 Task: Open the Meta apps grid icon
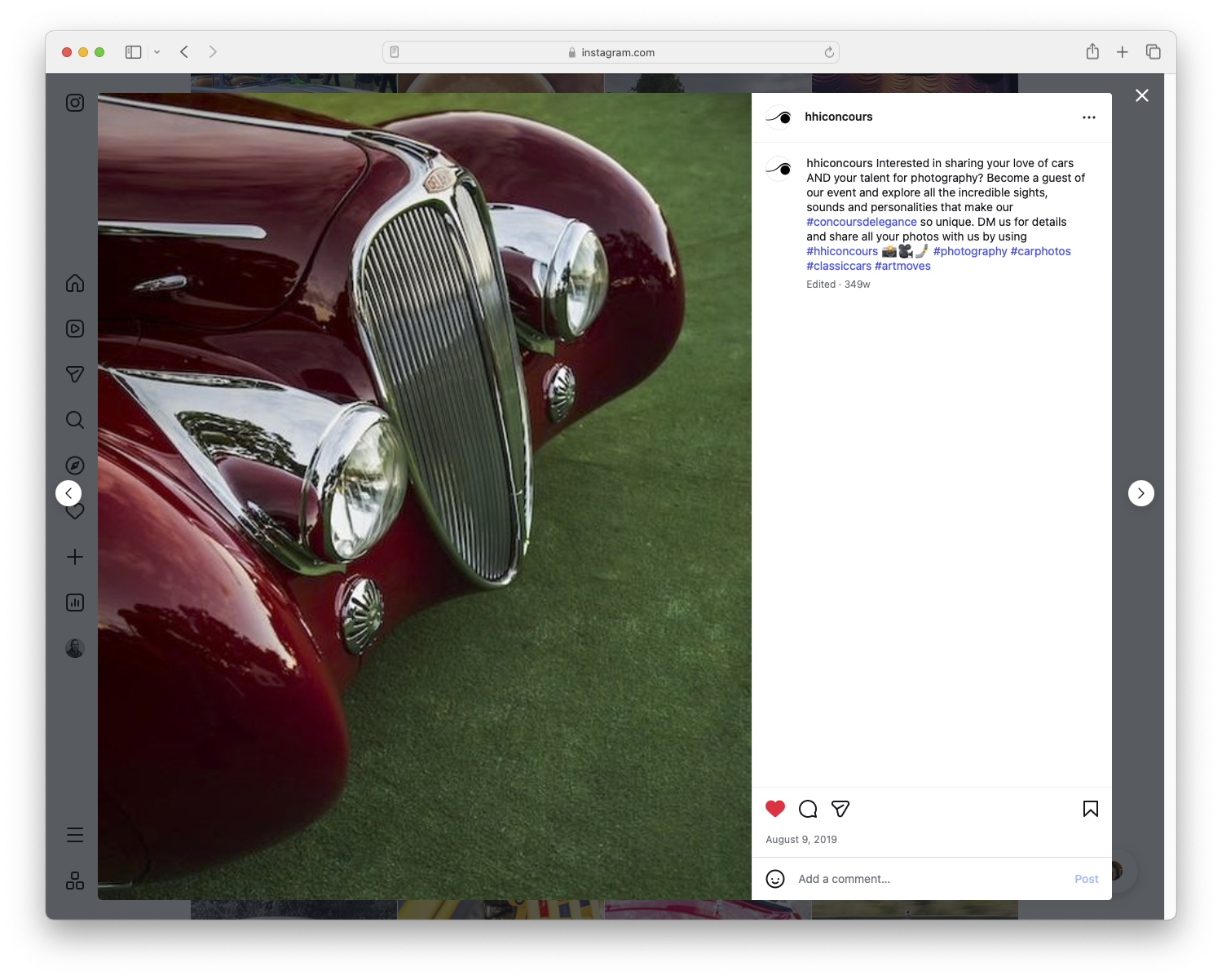pos(75,881)
